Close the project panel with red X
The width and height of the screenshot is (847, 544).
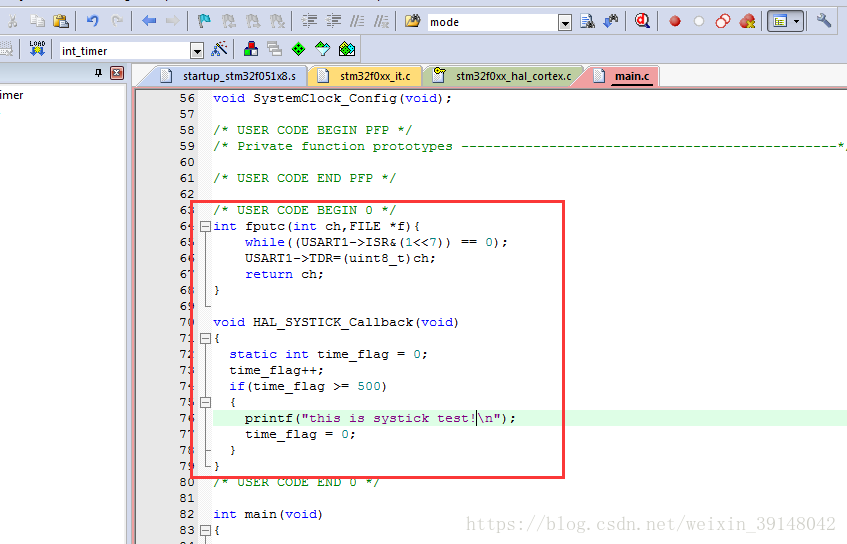tap(117, 73)
